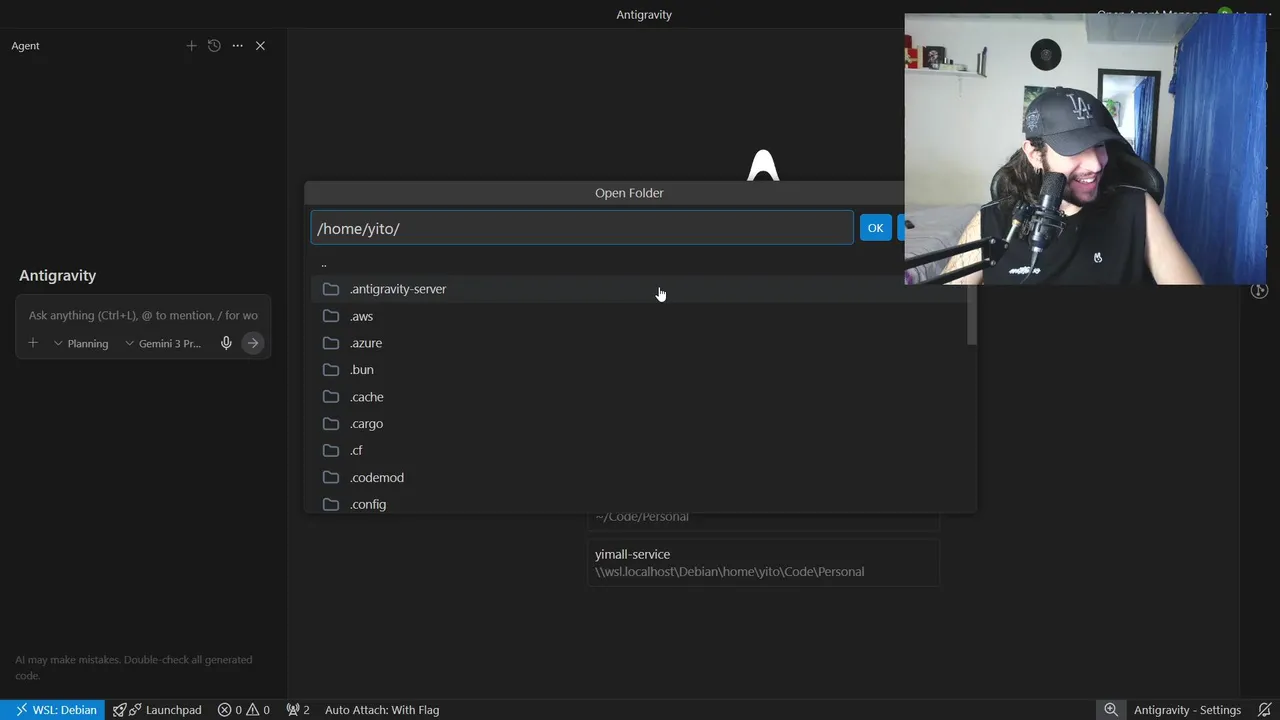Viewport: 1280px width, 720px height.
Task: Select the .antigravity-server folder
Action: (x=640, y=289)
